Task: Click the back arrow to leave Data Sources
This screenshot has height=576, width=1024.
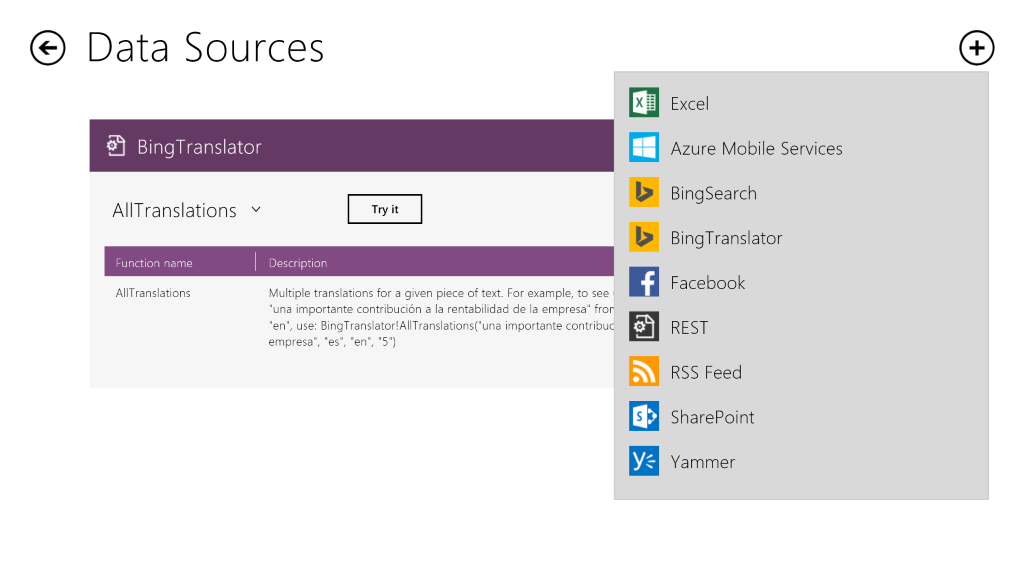Action: 47,47
